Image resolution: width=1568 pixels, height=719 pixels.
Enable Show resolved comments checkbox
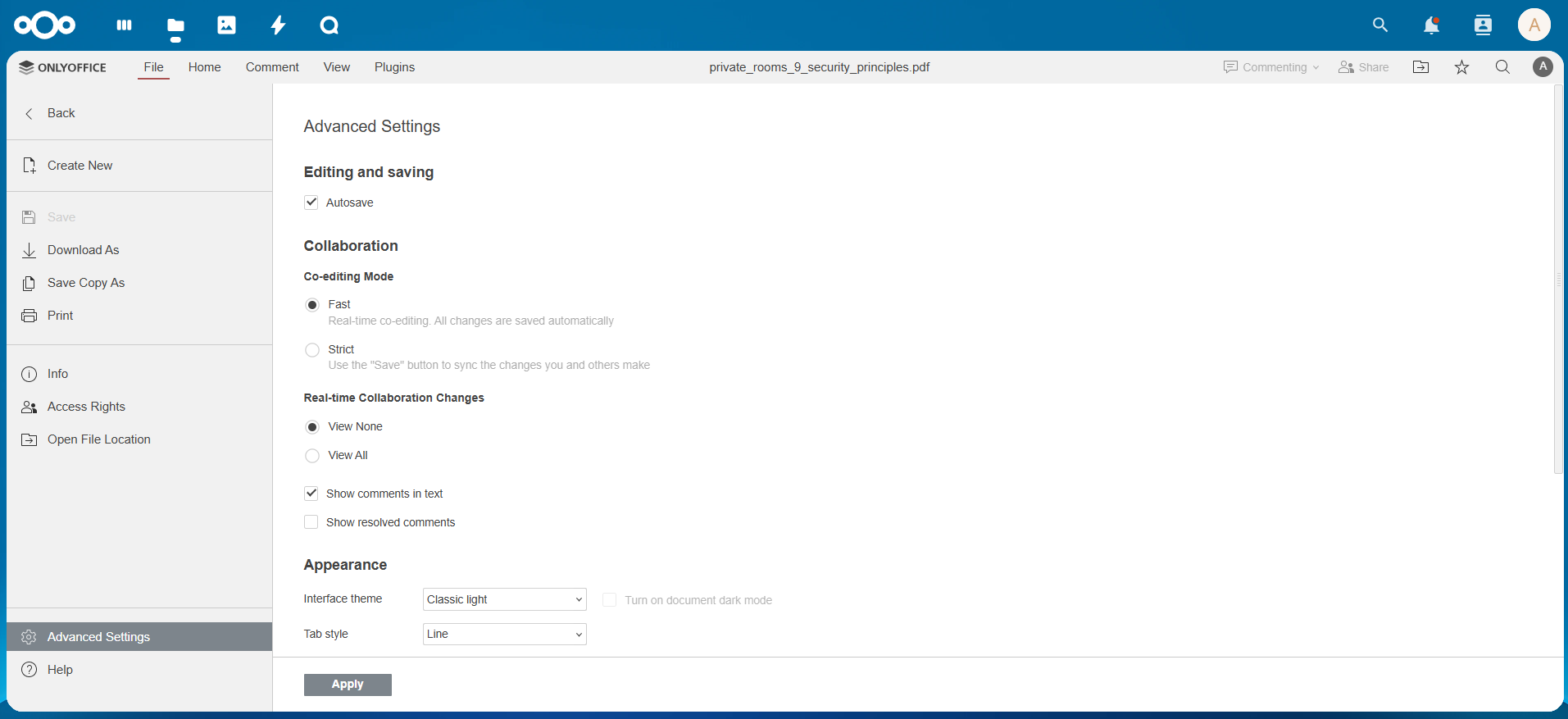(x=311, y=522)
